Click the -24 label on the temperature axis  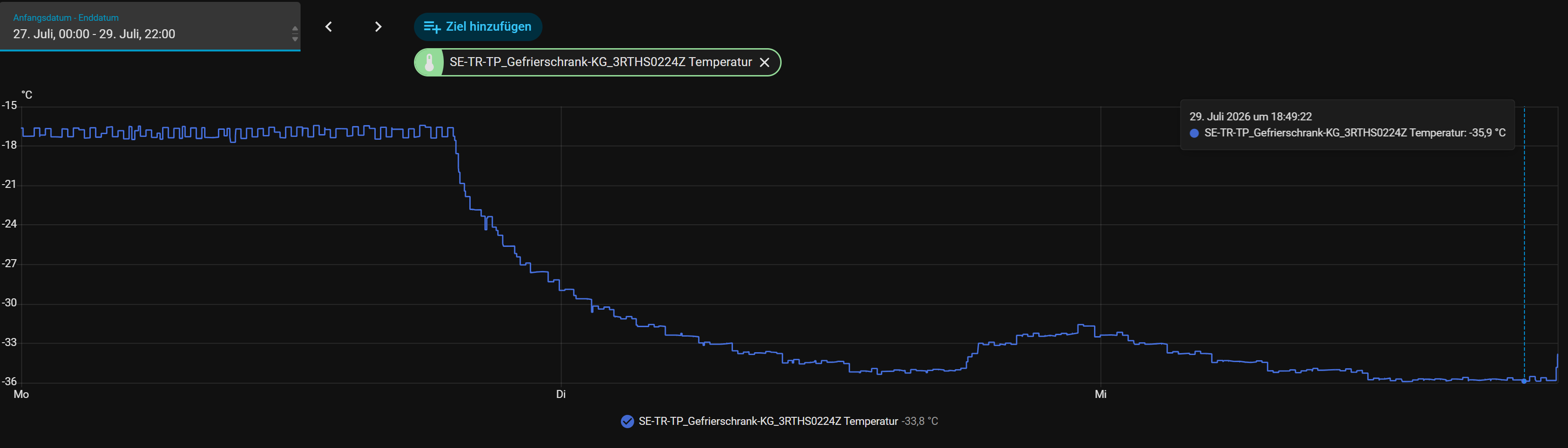[x=9, y=224]
